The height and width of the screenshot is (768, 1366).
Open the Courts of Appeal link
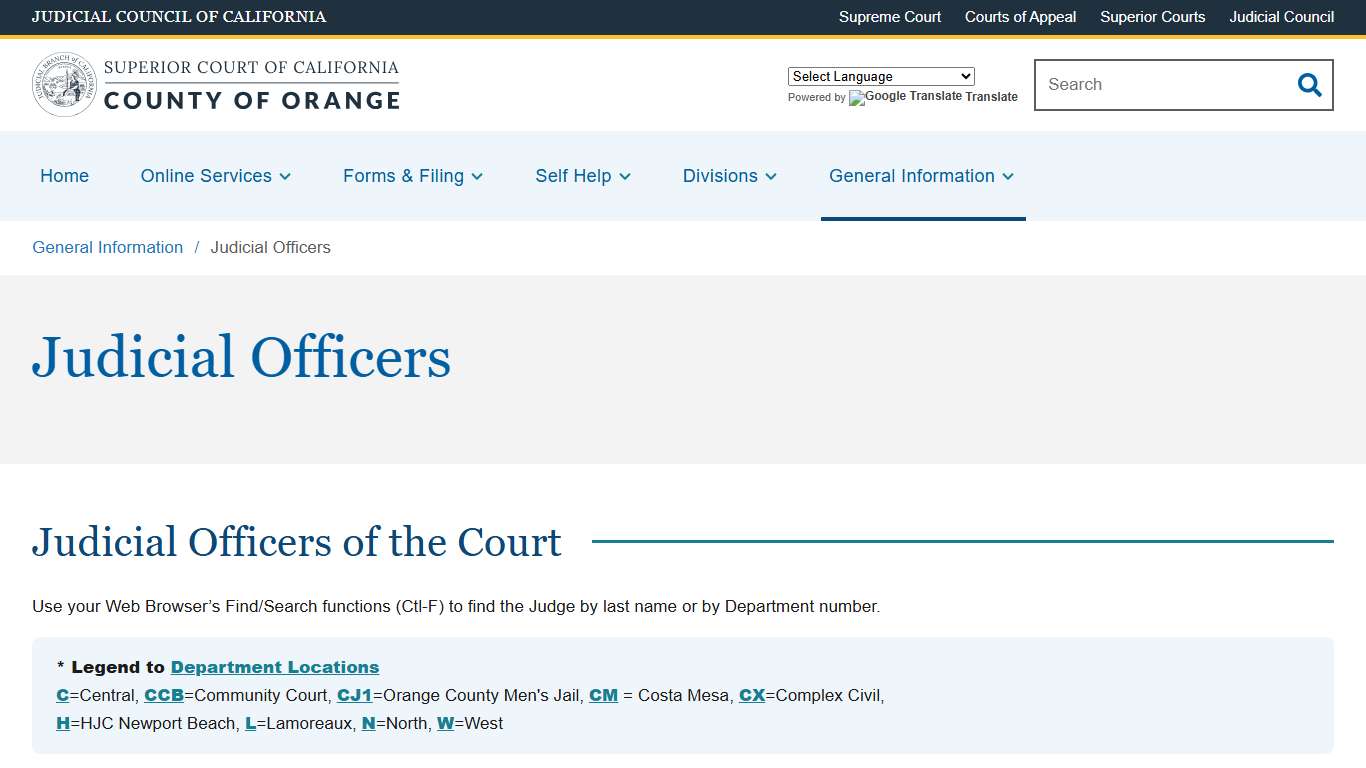1020,17
